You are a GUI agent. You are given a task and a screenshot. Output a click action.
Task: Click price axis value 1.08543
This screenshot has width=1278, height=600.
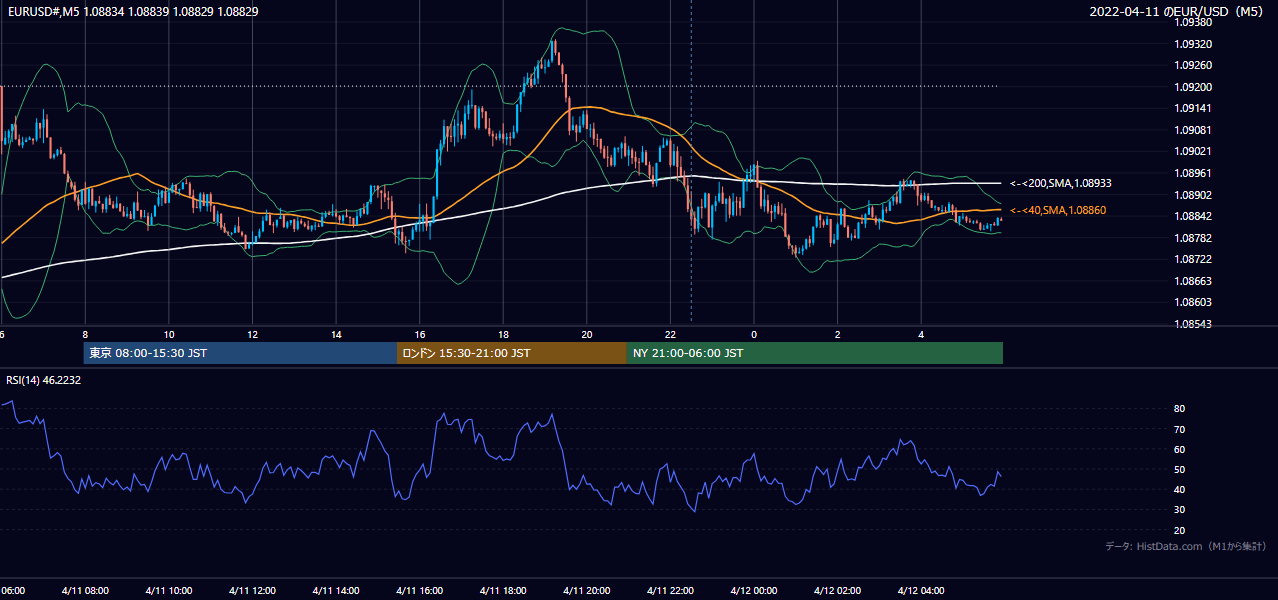pyautogui.click(x=1193, y=324)
